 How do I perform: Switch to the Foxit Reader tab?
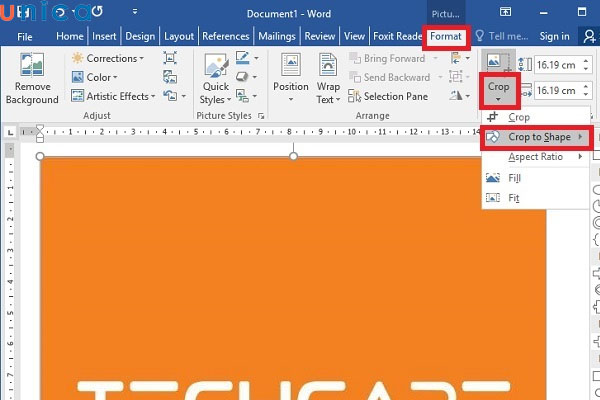click(x=397, y=36)
